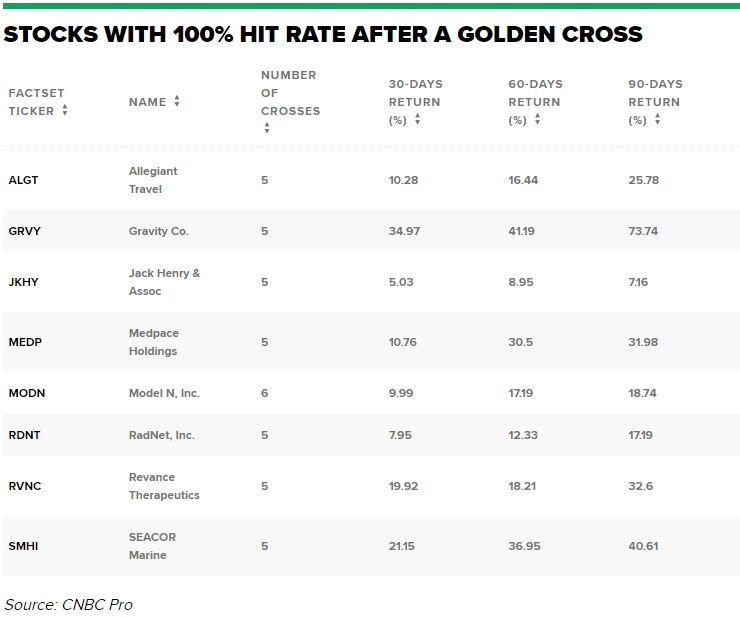The image size is (740, 618).
Task: Click the MEDP ticker
Action: click(25, 342)
